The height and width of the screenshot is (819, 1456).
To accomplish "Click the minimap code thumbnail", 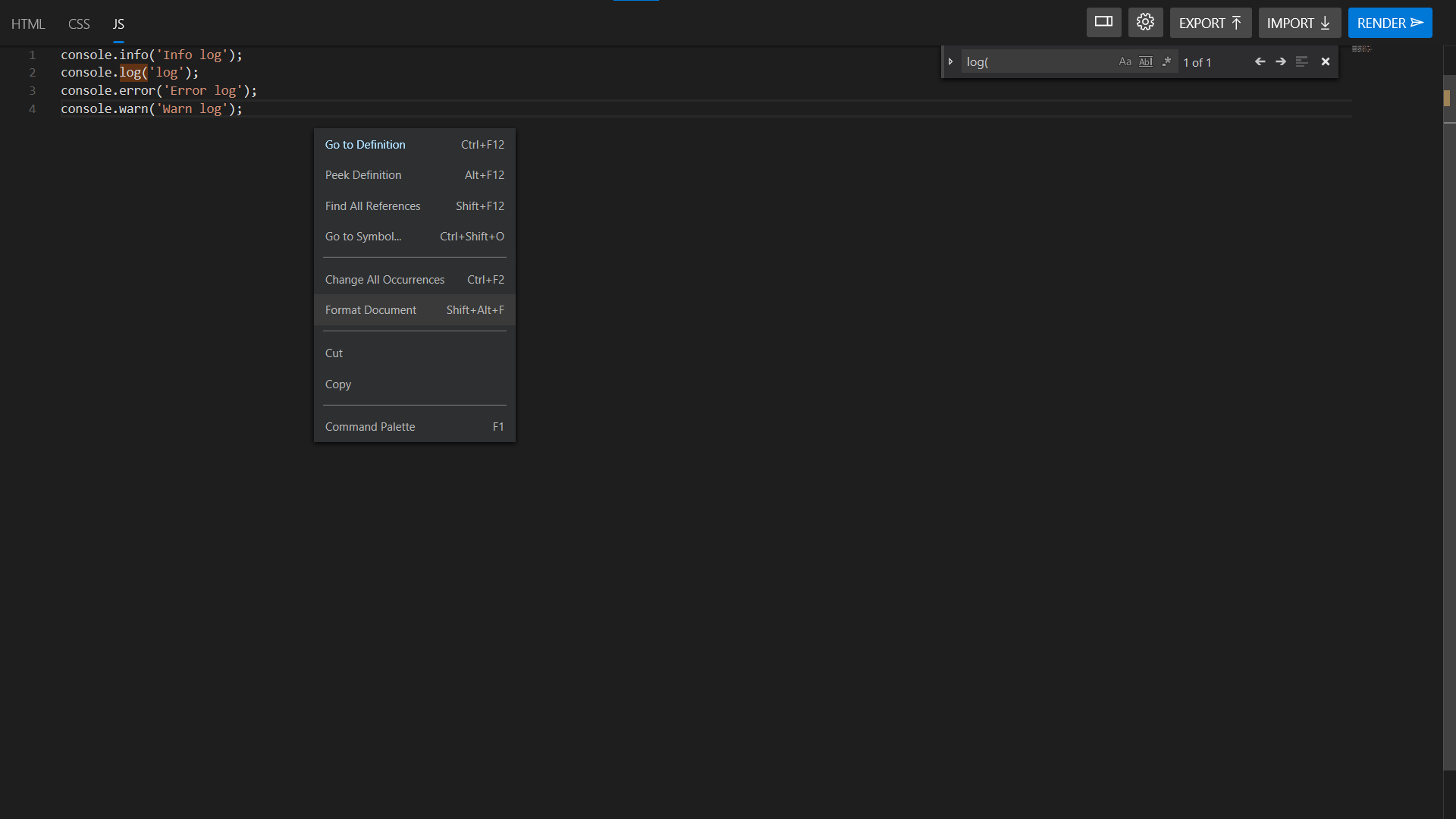I will 1361,49.
